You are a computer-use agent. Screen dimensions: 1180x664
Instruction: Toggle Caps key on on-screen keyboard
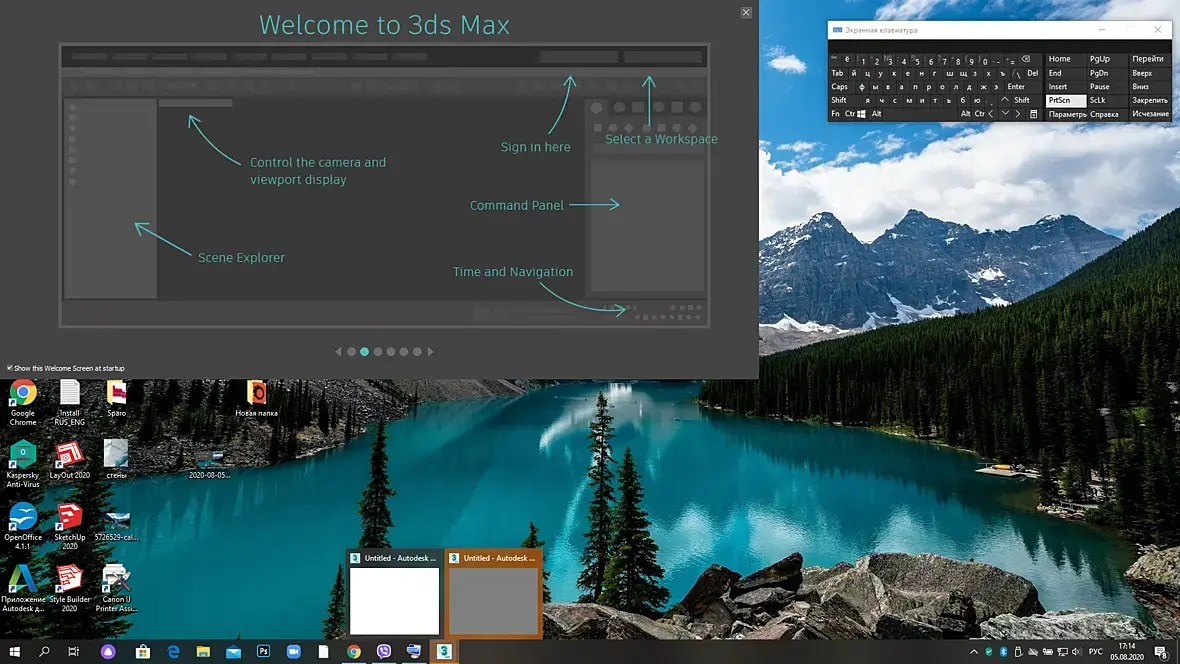point(840,87)
